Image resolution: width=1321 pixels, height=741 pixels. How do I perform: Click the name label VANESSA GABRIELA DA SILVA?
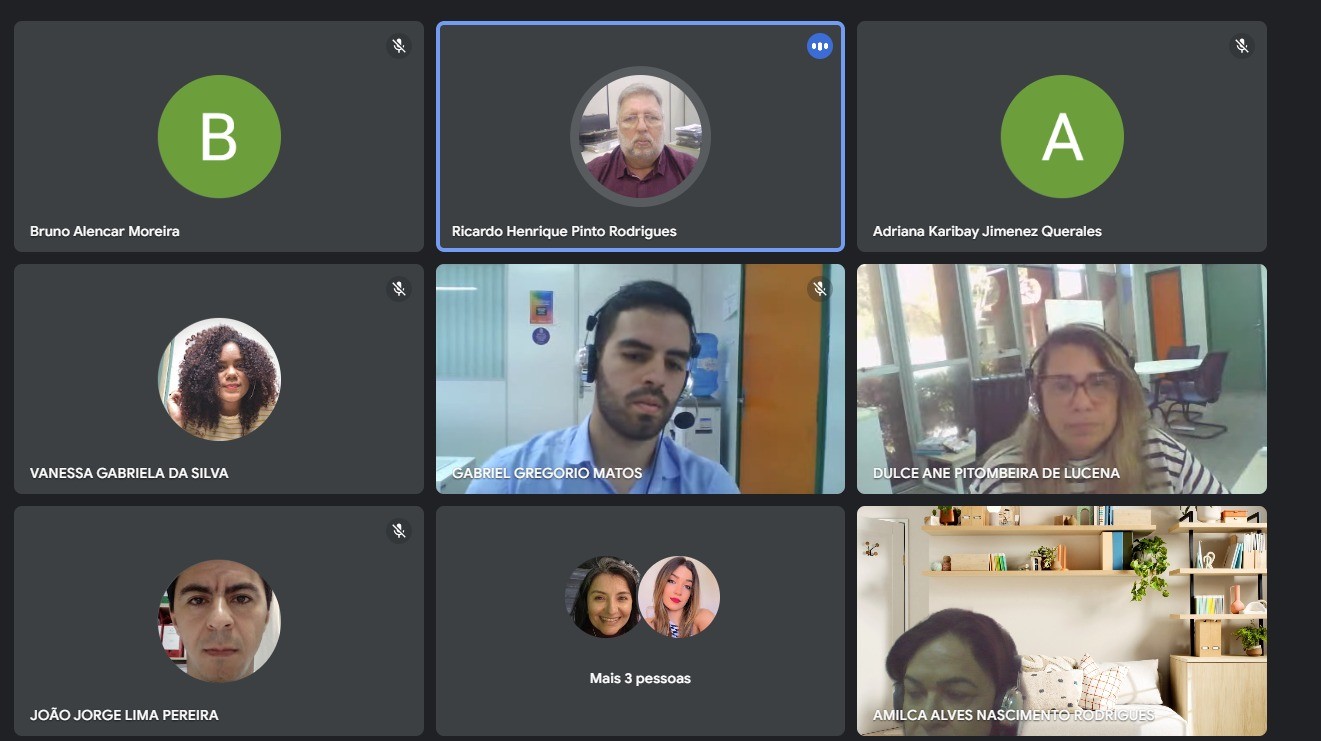pyautogui.click(x=129, y=473)
